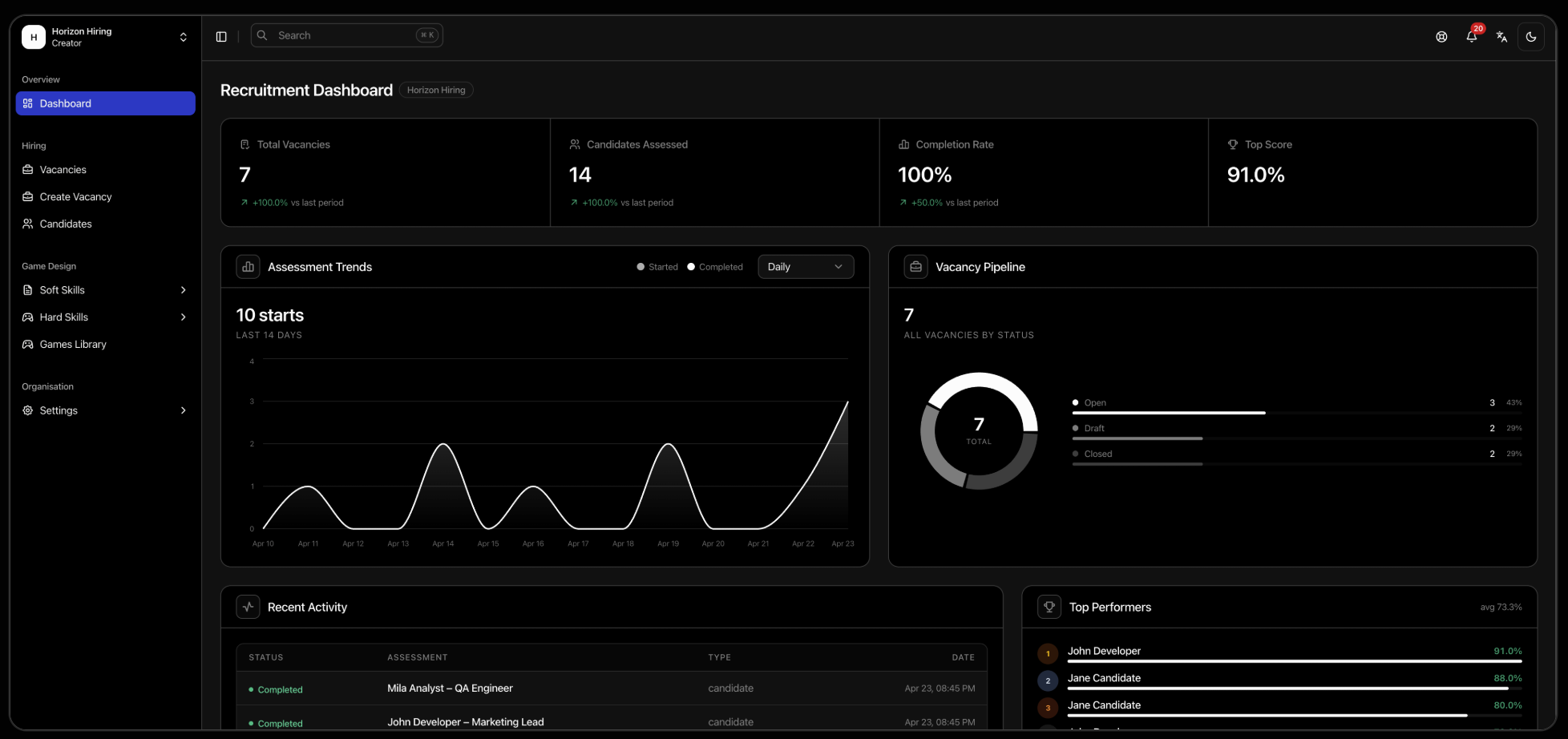Click the STATUS column header
The width and height of the screenshot is (1568, 739).
266,657
